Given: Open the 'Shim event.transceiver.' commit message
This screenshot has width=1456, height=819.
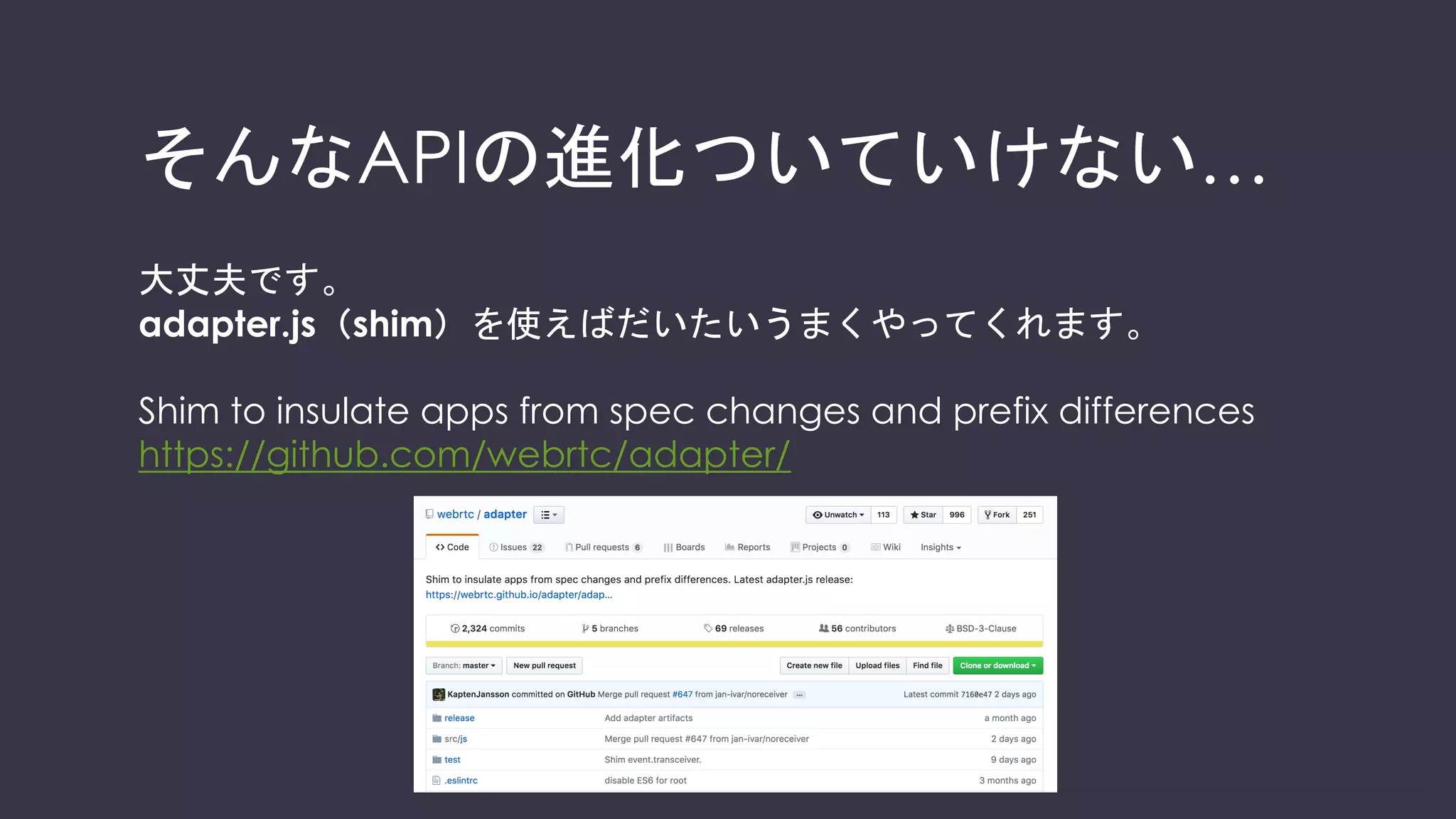Looking at the screenshot, I should 653,759.
